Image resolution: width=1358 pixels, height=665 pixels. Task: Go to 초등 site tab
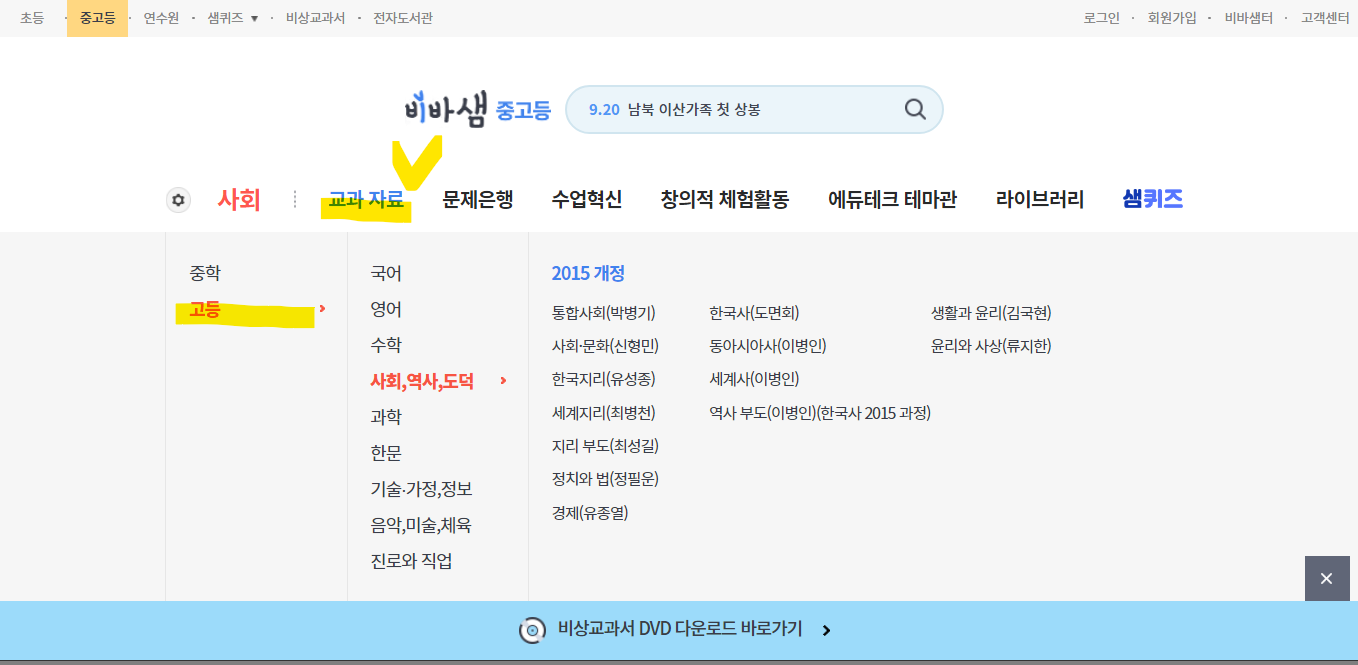(x=32, y=18)
